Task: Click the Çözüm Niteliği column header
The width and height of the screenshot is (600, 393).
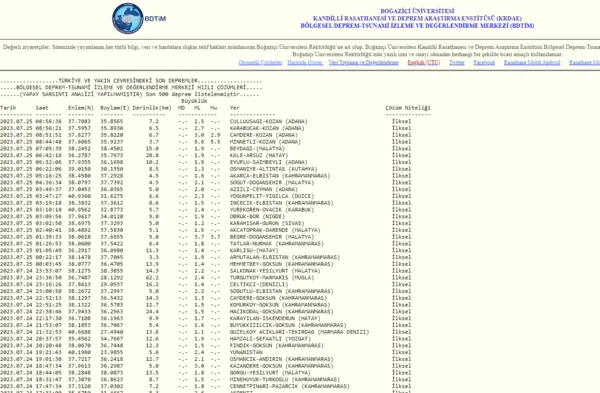Action: [x=408, y=108]
